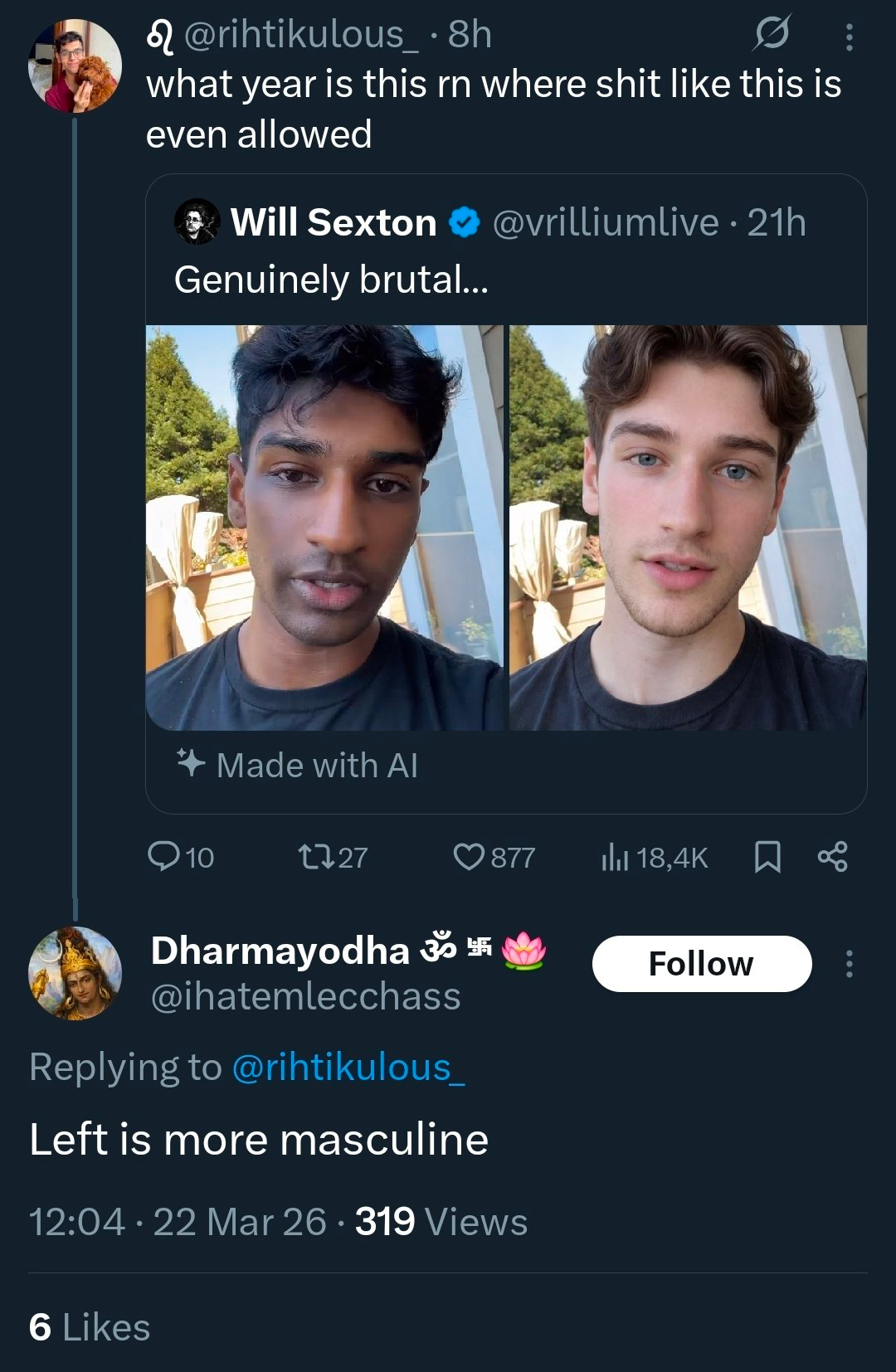Viewport: 896px width, 1372px height.
Task: View the right photo in the quoted post
Action: pos(688,528)
